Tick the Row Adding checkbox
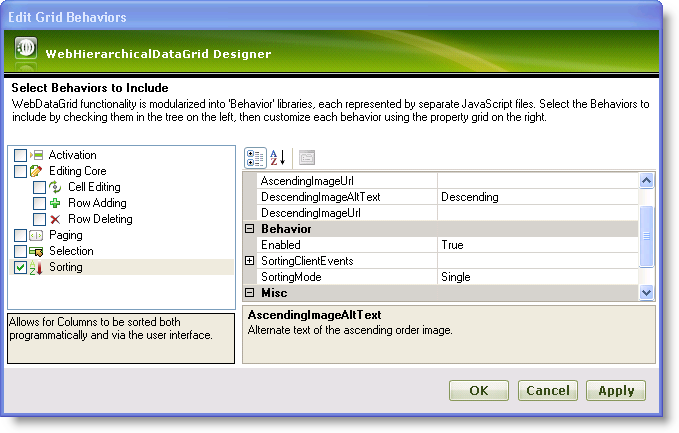The image size is (679, 433). click(39, 203)
